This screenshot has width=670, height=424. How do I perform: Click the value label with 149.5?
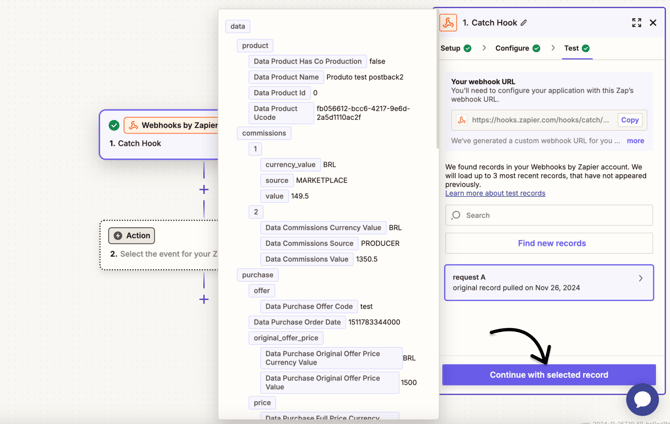point(274,196)
